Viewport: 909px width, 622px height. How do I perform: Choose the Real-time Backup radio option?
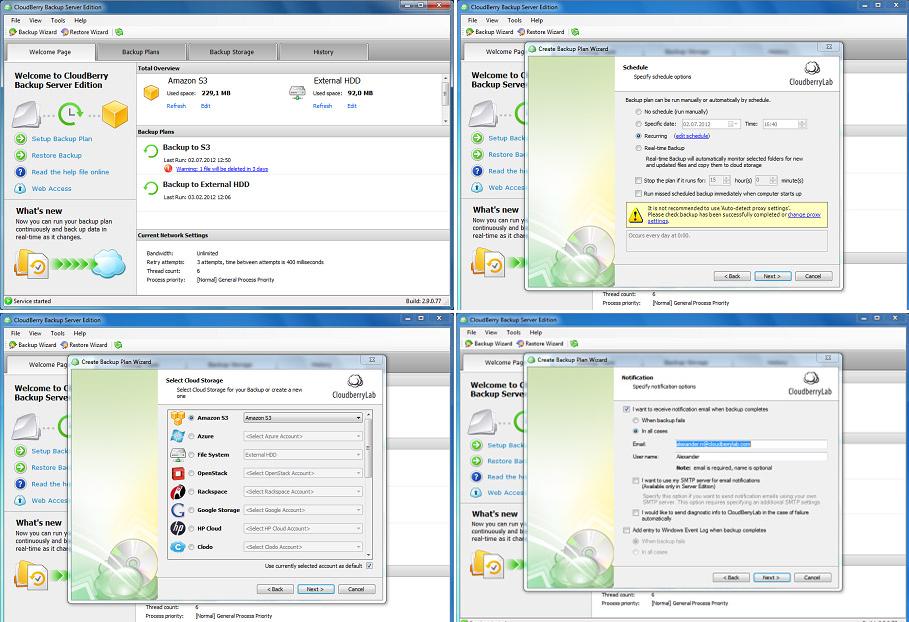[x=638, y=148]
